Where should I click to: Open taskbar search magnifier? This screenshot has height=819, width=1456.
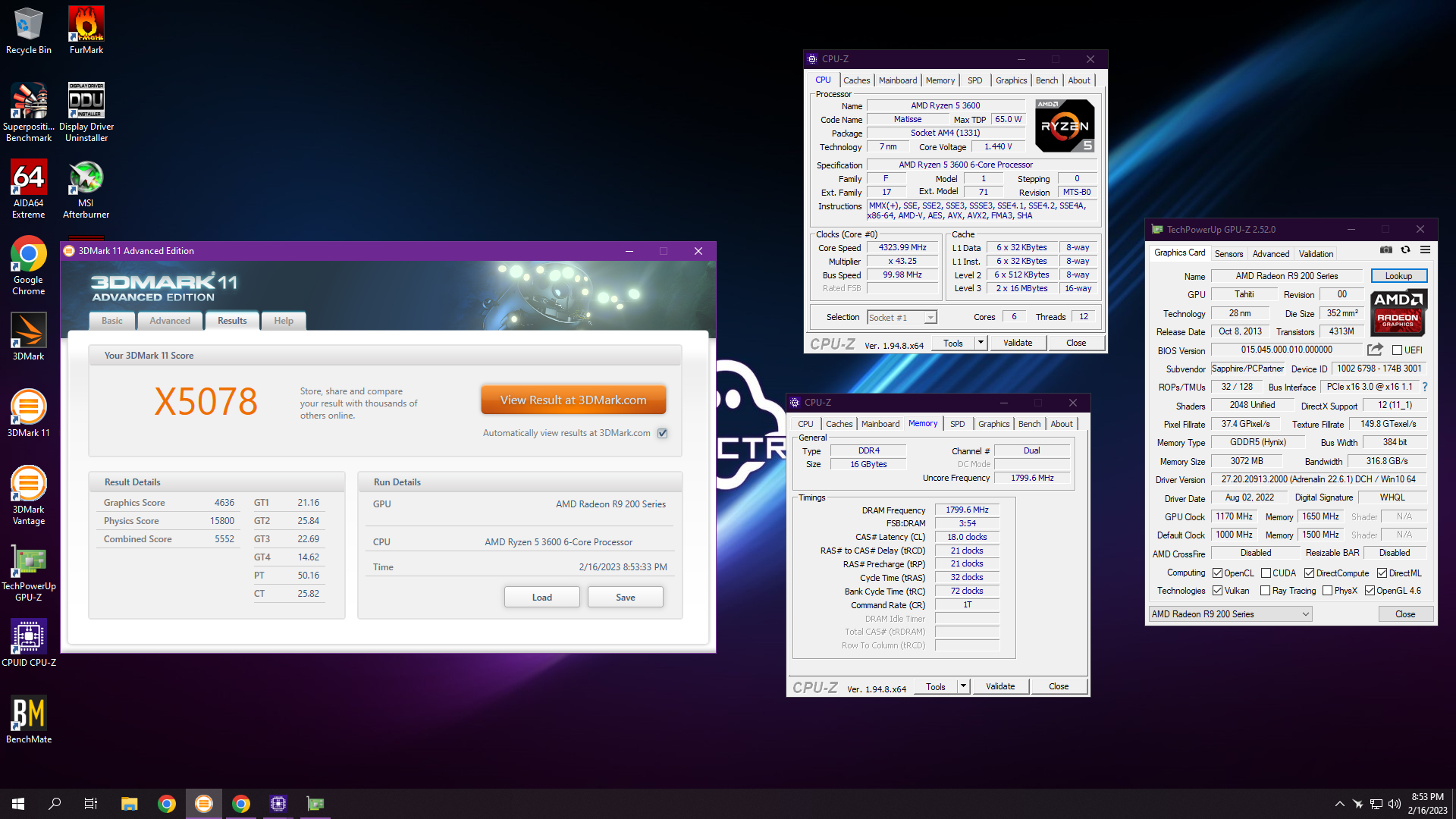pos(55,804)
